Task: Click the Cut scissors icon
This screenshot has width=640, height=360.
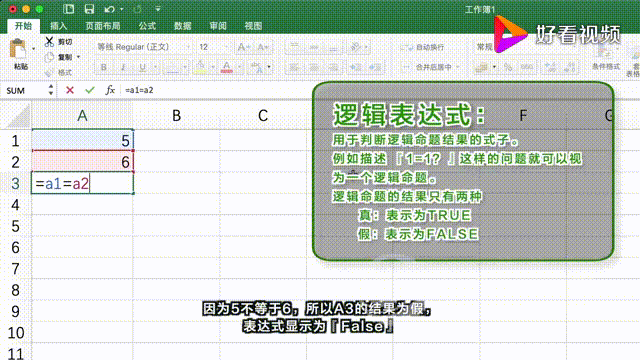Action: (49, 41)
